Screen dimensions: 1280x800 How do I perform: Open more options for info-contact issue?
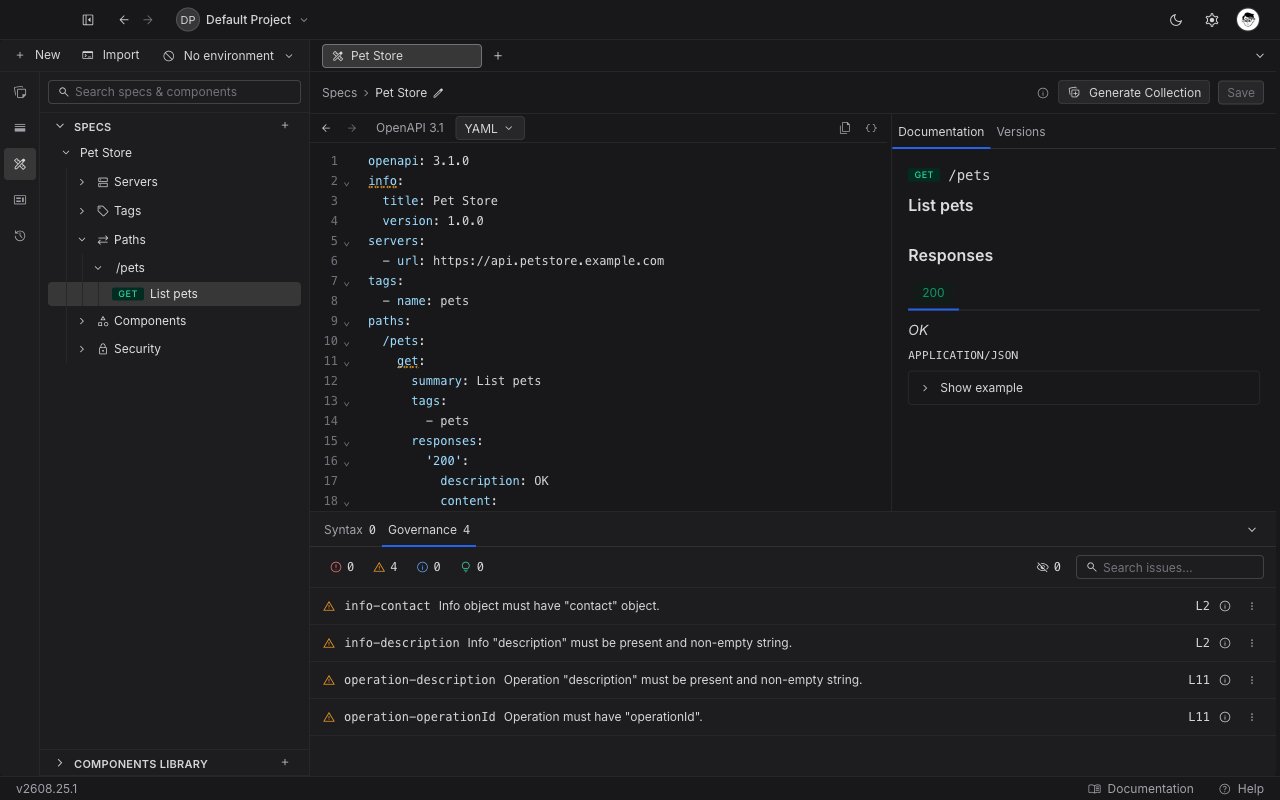click(x=1252, y=606)
